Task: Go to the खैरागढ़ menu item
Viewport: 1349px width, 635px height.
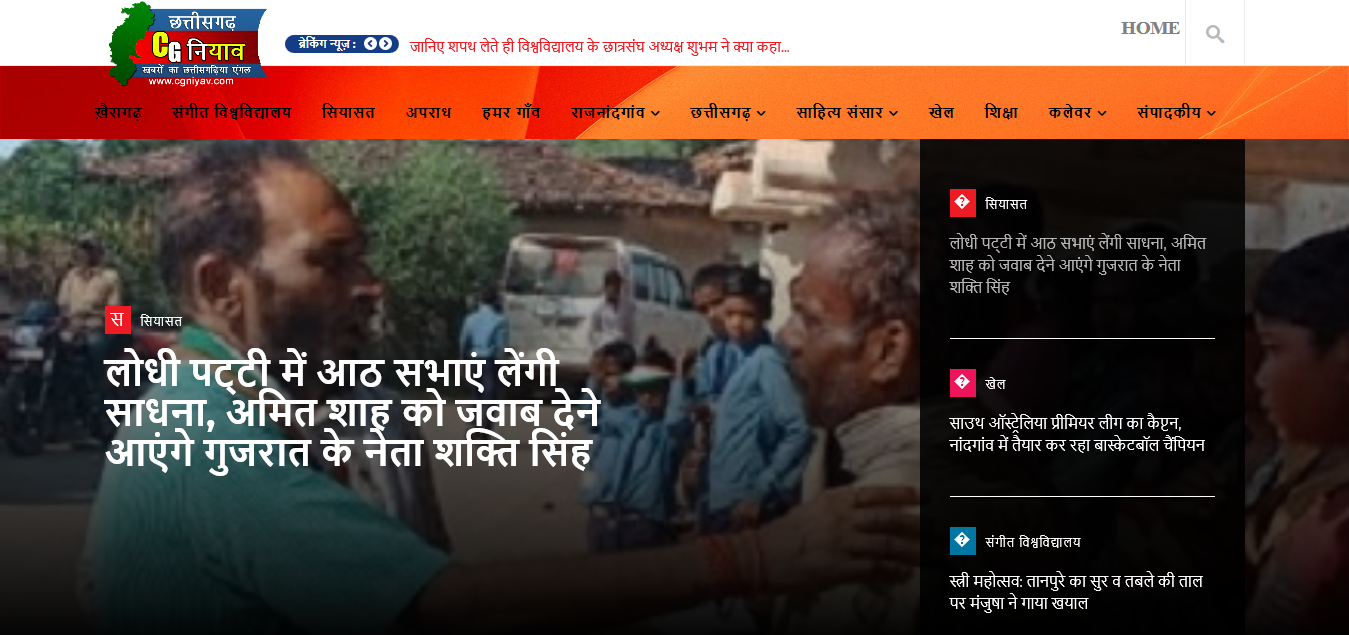Action: point(118,112)
